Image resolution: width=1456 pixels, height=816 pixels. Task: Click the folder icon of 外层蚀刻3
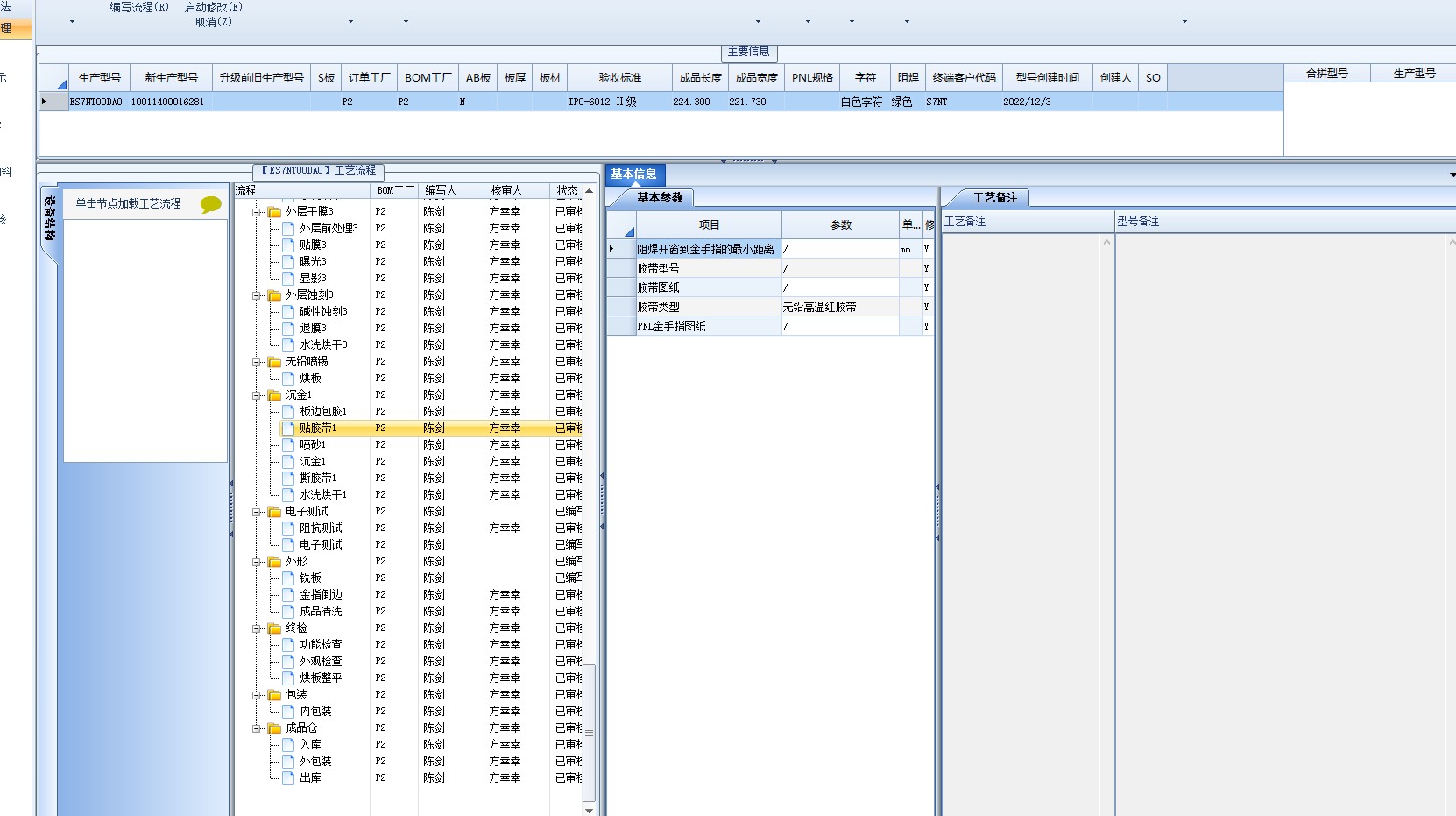pos(274,295)
